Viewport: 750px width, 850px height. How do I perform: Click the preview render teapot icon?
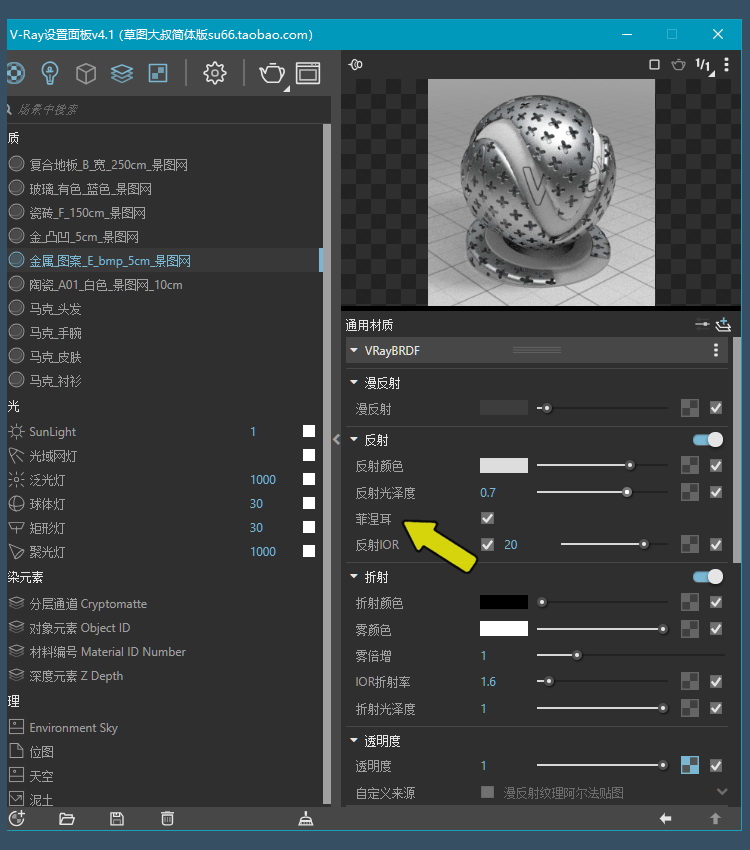(x=678, y=65)
